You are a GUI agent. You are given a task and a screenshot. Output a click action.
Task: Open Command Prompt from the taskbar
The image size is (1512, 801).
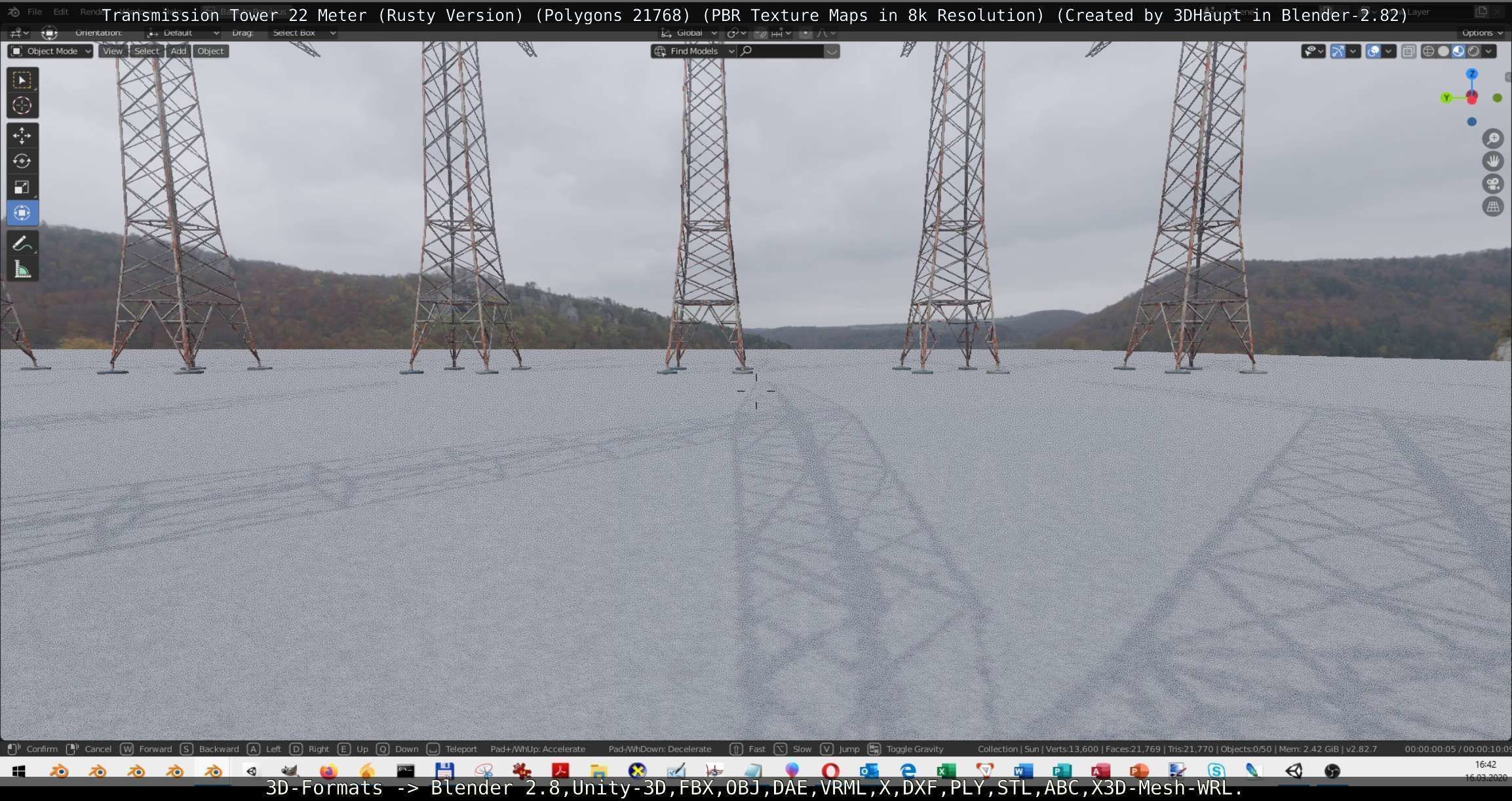coord(406,771)
